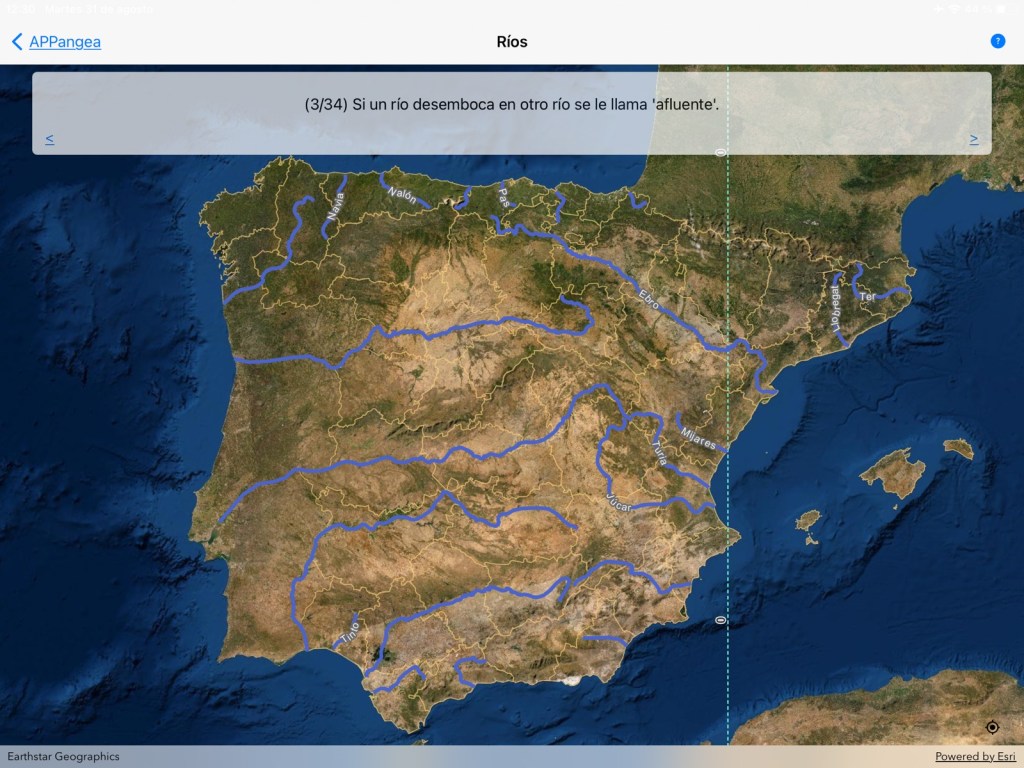Tap the back chevron beside APPangea
Viewport: 1024px width, 768px height.
point(17,42)
